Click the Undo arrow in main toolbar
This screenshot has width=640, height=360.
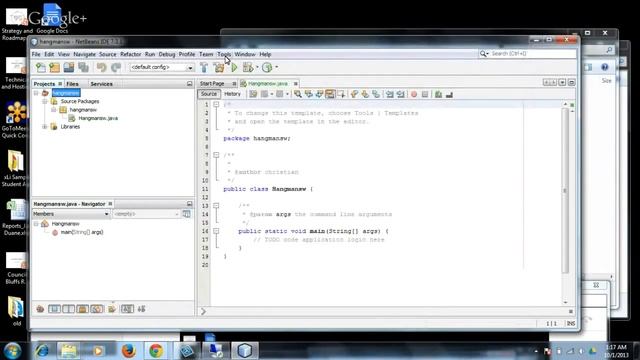click(x=101, y=67)
